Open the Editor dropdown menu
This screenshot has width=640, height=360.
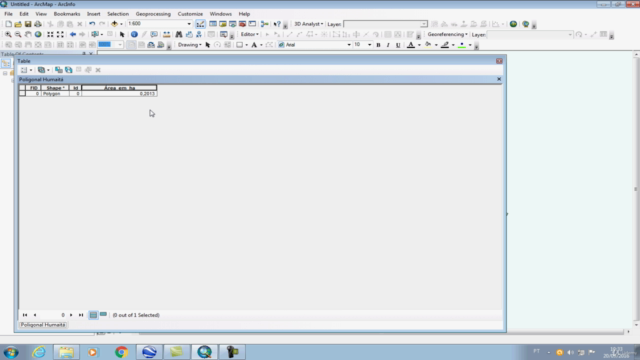point(249,34)
